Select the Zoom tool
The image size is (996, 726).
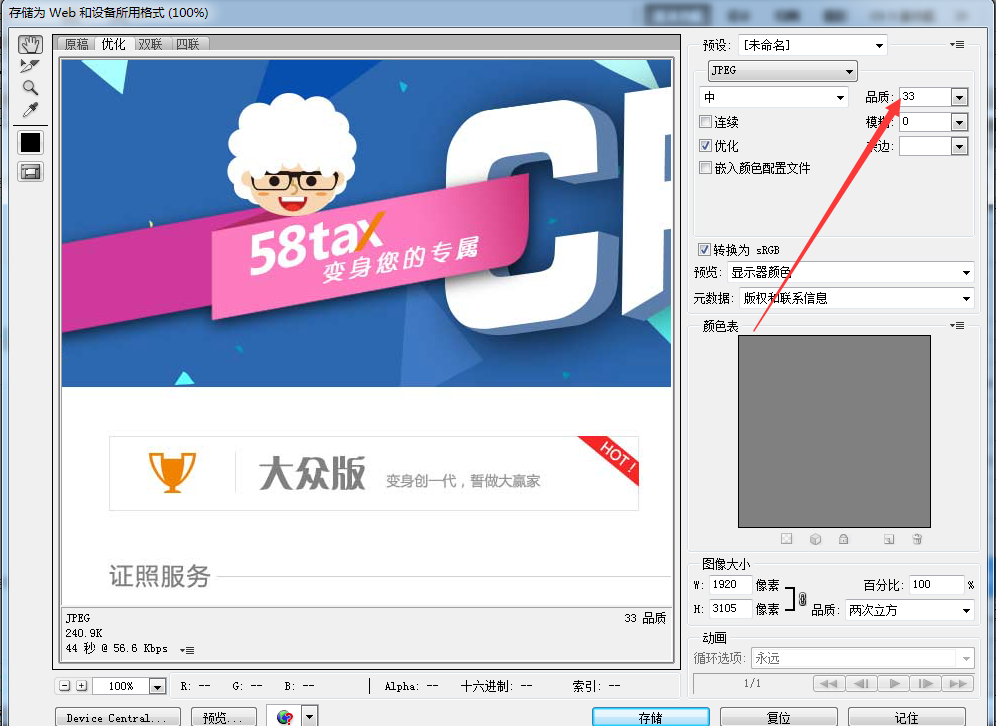(30, 88)
